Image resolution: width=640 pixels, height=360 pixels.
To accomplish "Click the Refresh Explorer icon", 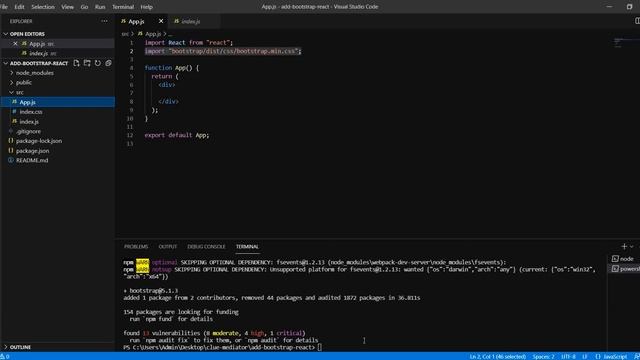I will pyautogui.click(x=98, y=63).
